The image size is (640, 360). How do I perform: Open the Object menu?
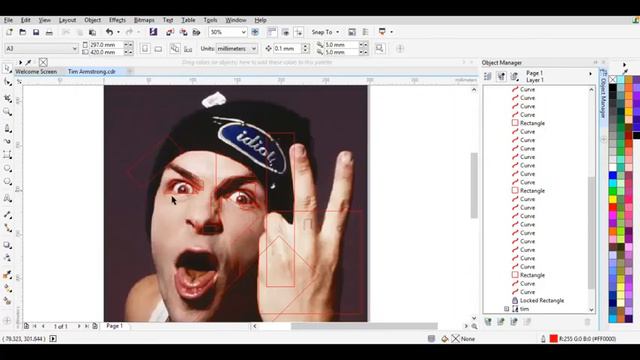click(x=93, y=20)
